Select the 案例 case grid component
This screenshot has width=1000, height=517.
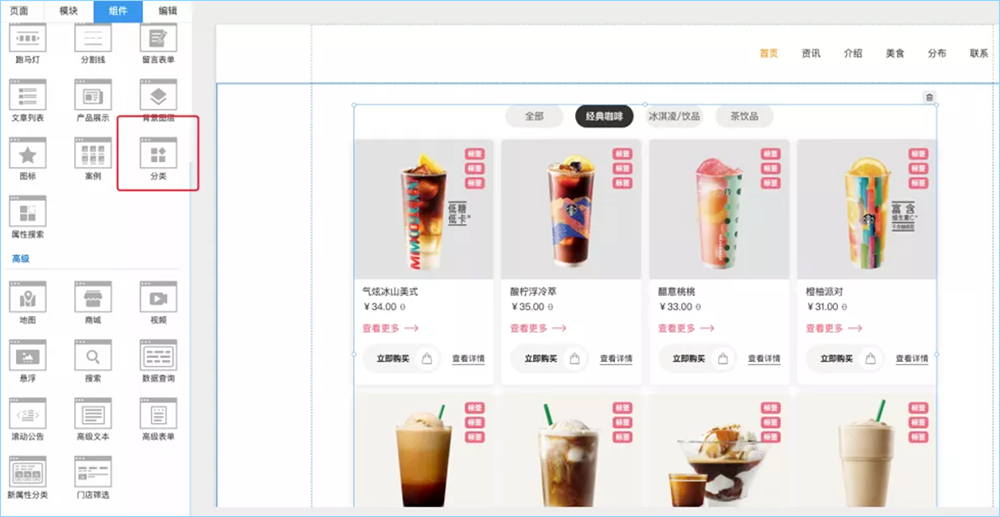(93, 159)
